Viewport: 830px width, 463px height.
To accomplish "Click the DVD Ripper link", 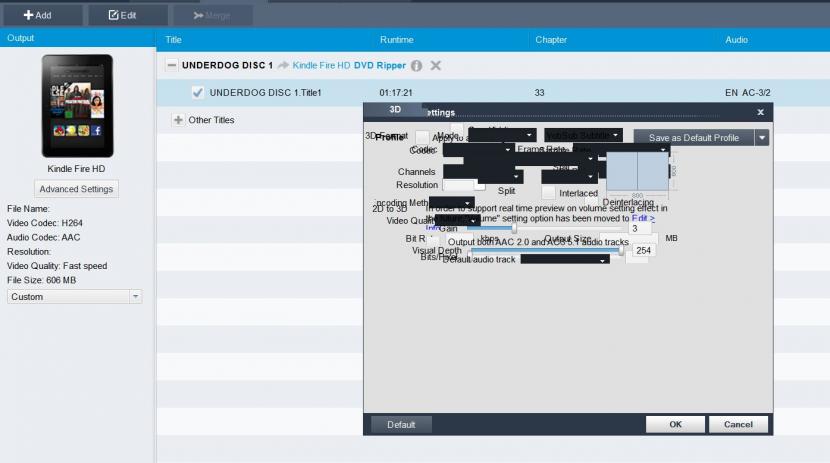I will [x=380, y=66].
